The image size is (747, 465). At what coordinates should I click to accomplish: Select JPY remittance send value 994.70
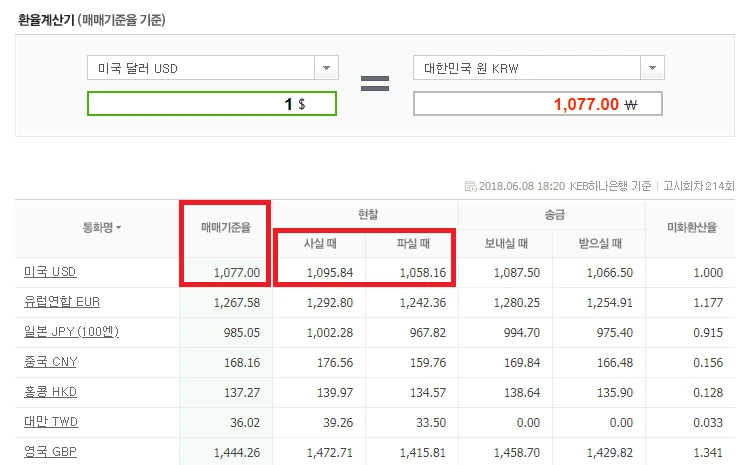[x=522, y=333]
